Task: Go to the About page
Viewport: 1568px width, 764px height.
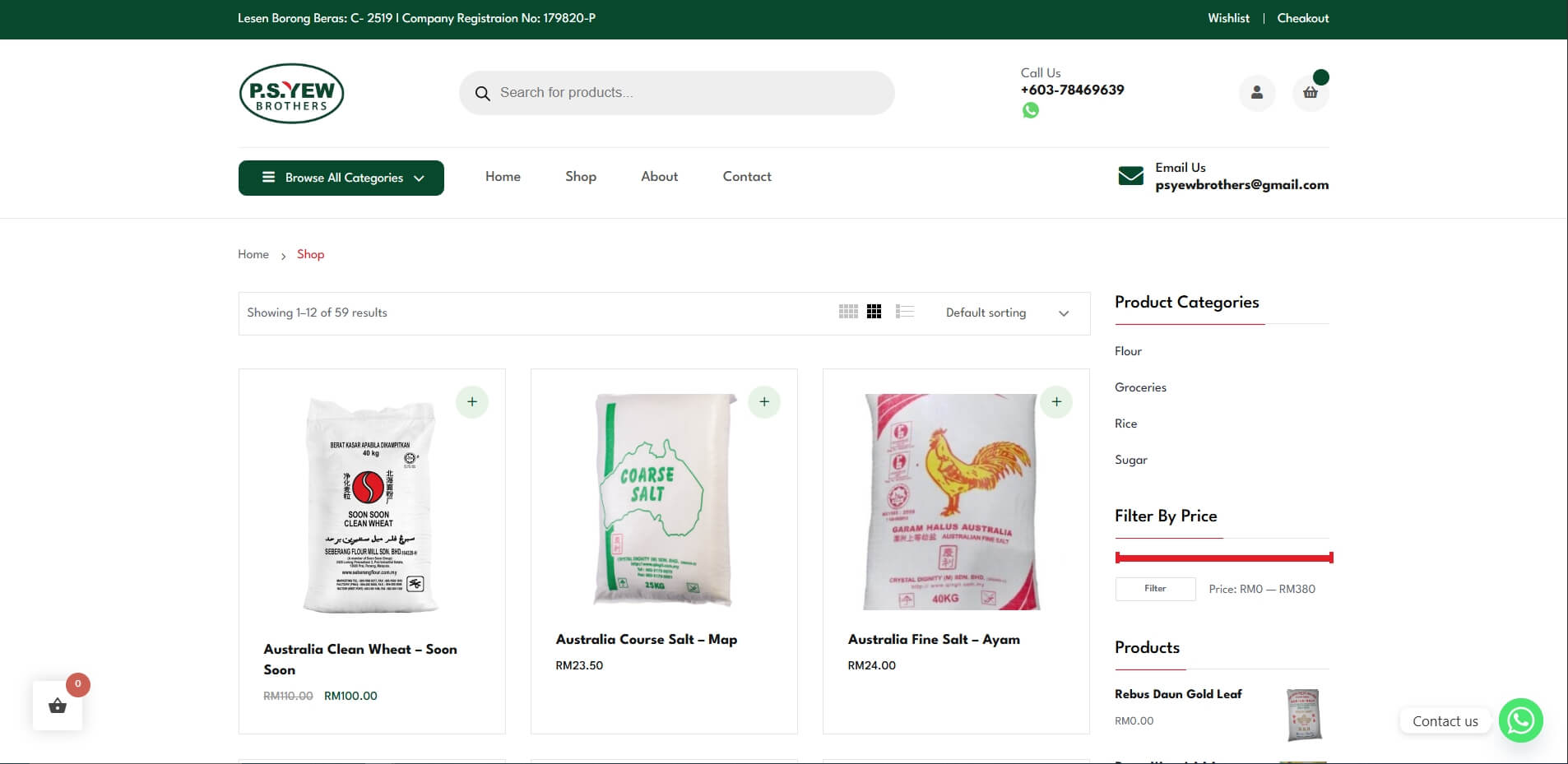Action: [x=659, y=177]
